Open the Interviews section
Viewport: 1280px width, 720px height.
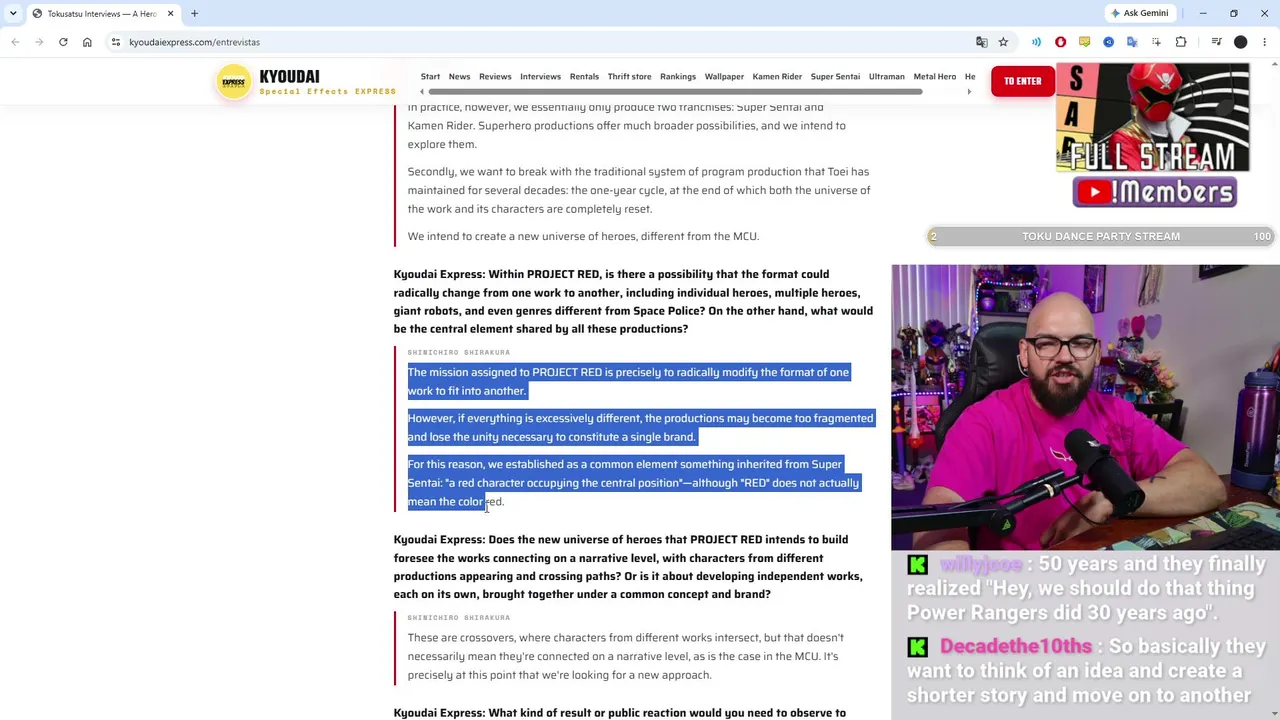[x=540, y=76]
